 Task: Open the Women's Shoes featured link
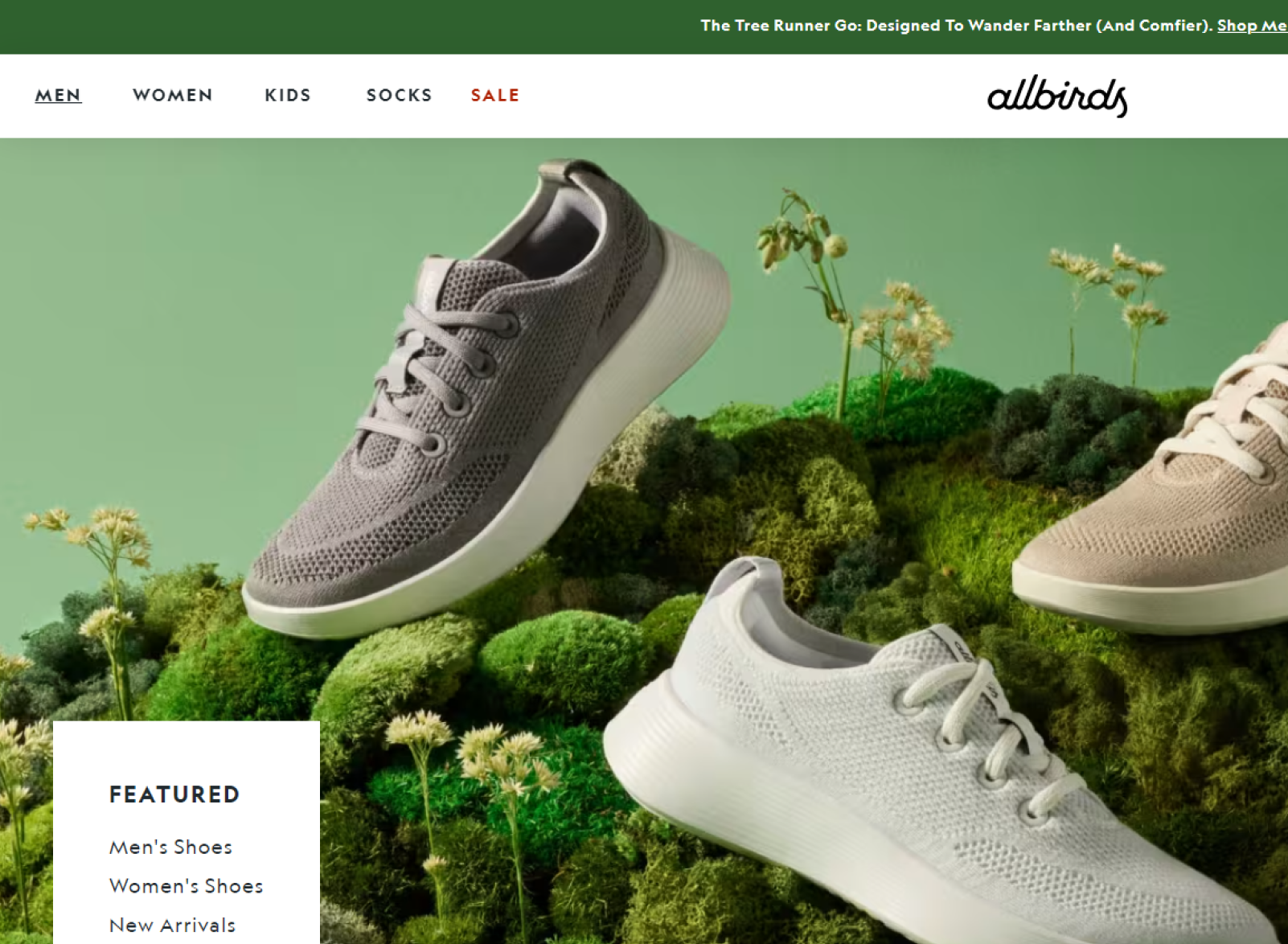186,885
